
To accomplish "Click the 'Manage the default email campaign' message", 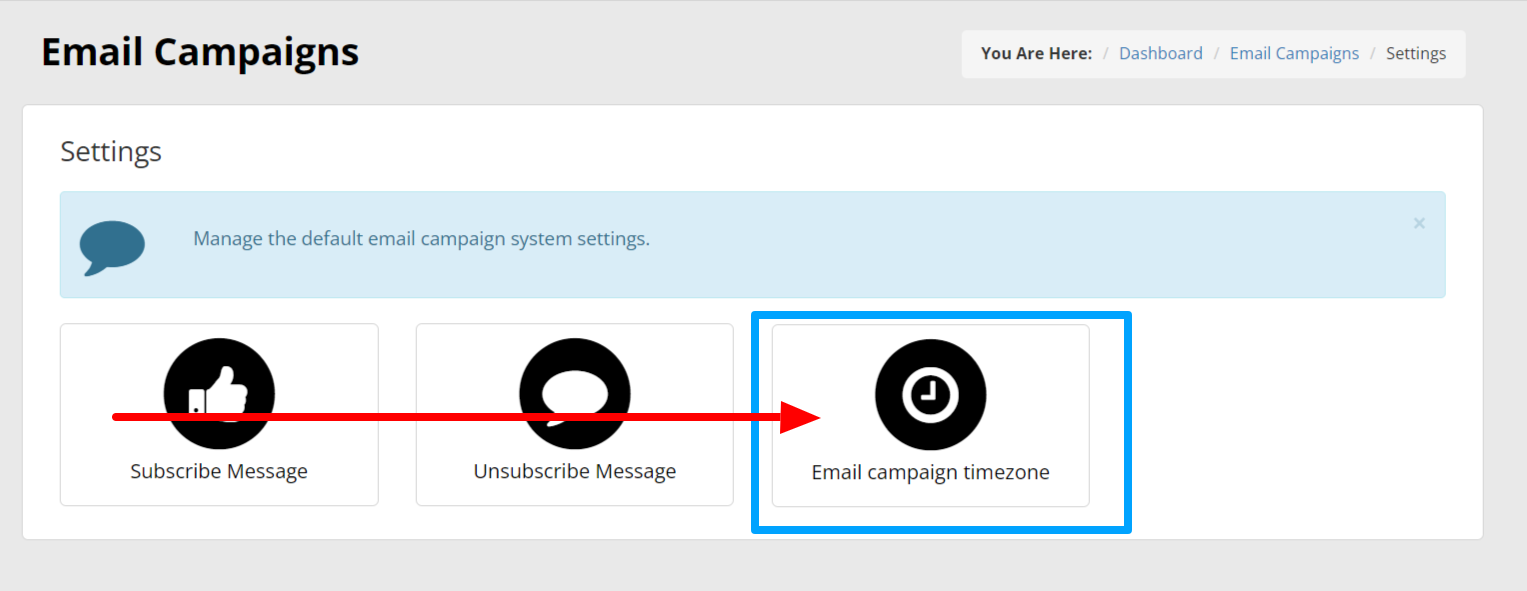I will (421, 239).
